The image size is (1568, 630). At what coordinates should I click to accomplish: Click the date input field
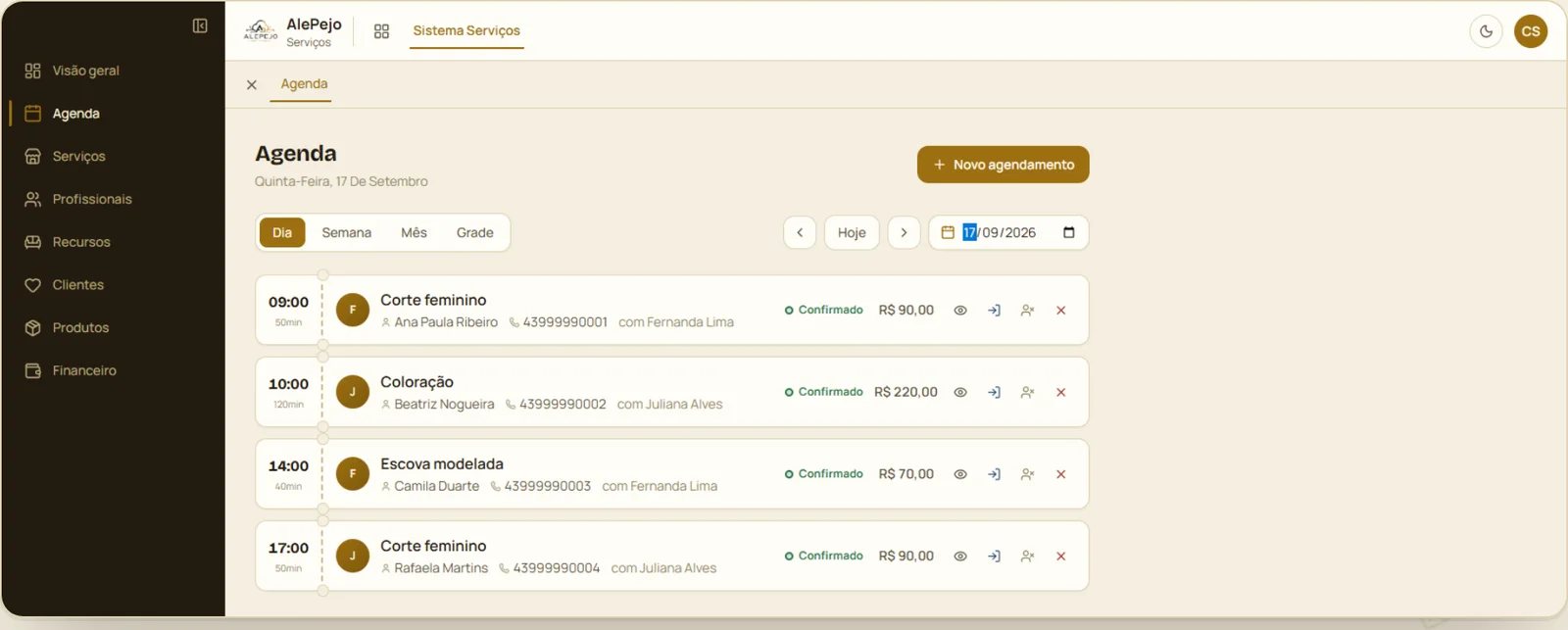1008,232
